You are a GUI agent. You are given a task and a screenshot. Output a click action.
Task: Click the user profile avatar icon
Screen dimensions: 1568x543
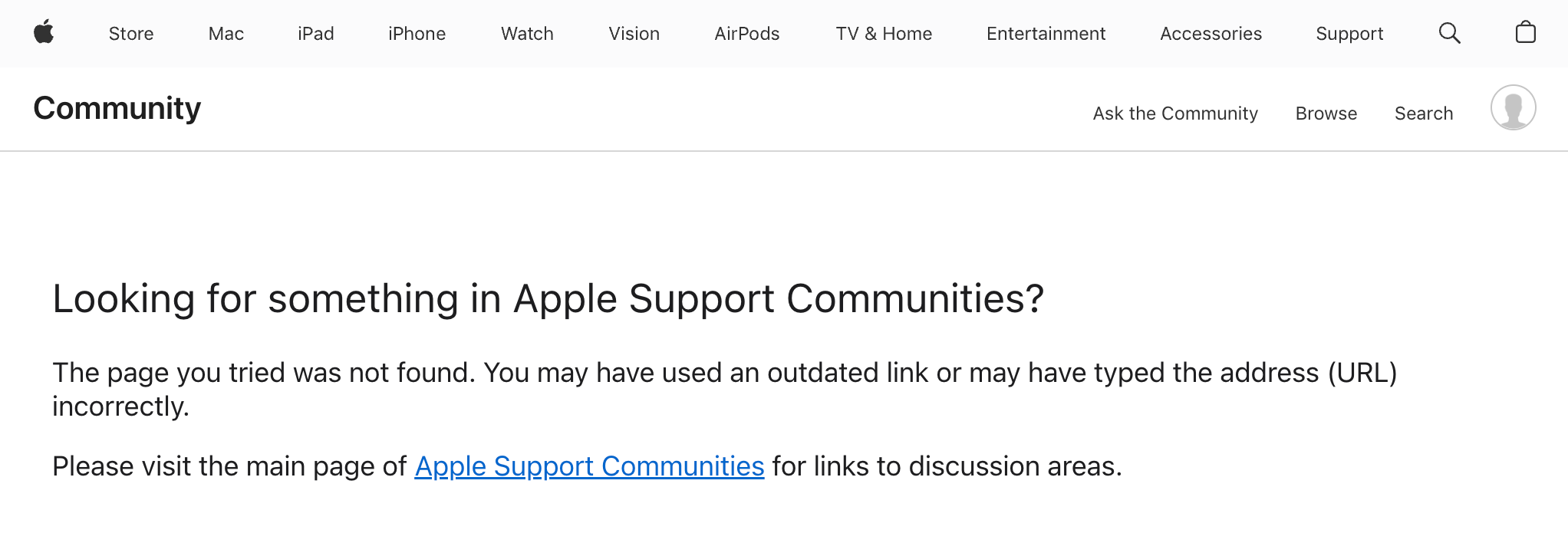1513,107
